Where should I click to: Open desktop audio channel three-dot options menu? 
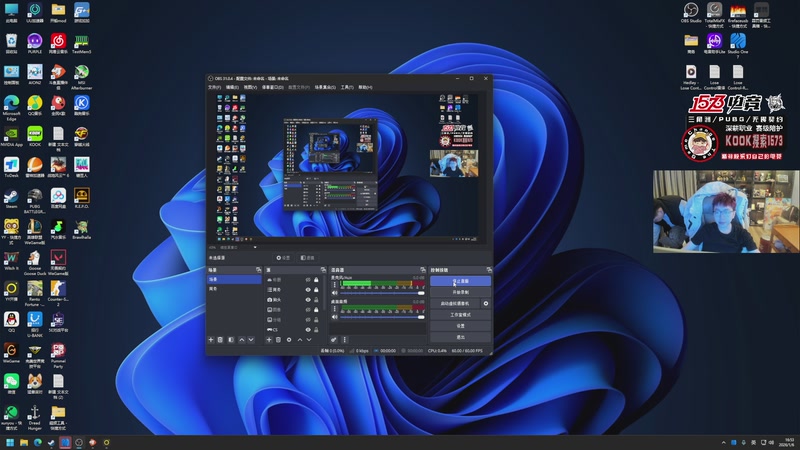[x=335, y=309]
